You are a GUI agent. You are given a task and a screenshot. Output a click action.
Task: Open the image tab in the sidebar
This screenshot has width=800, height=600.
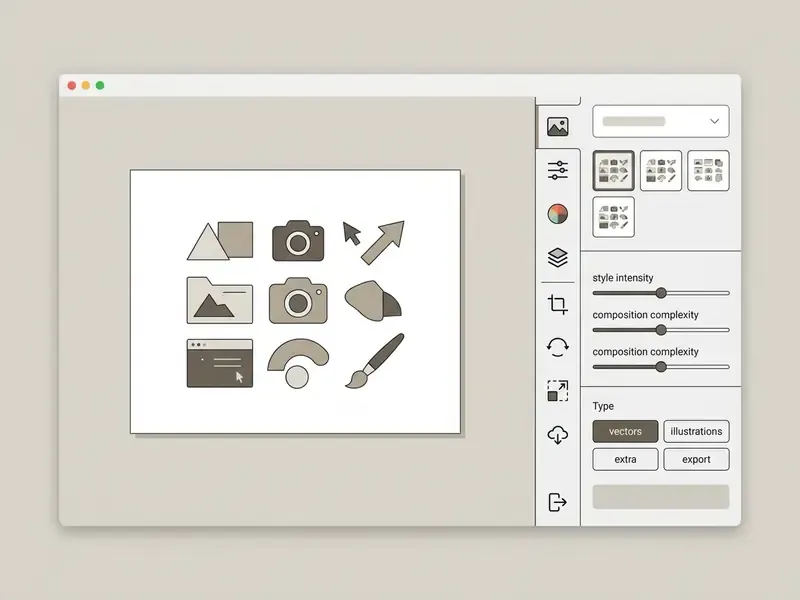pos(558,127)
